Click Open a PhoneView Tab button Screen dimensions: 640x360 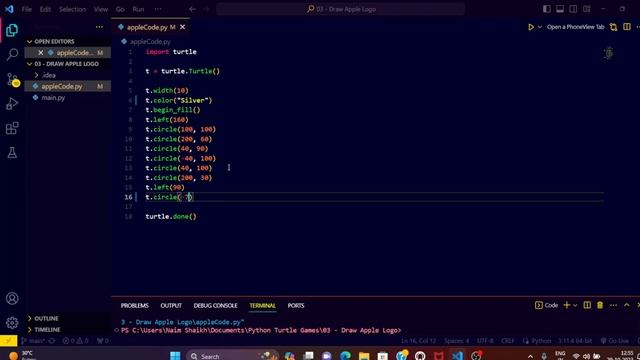coord(575,27)
